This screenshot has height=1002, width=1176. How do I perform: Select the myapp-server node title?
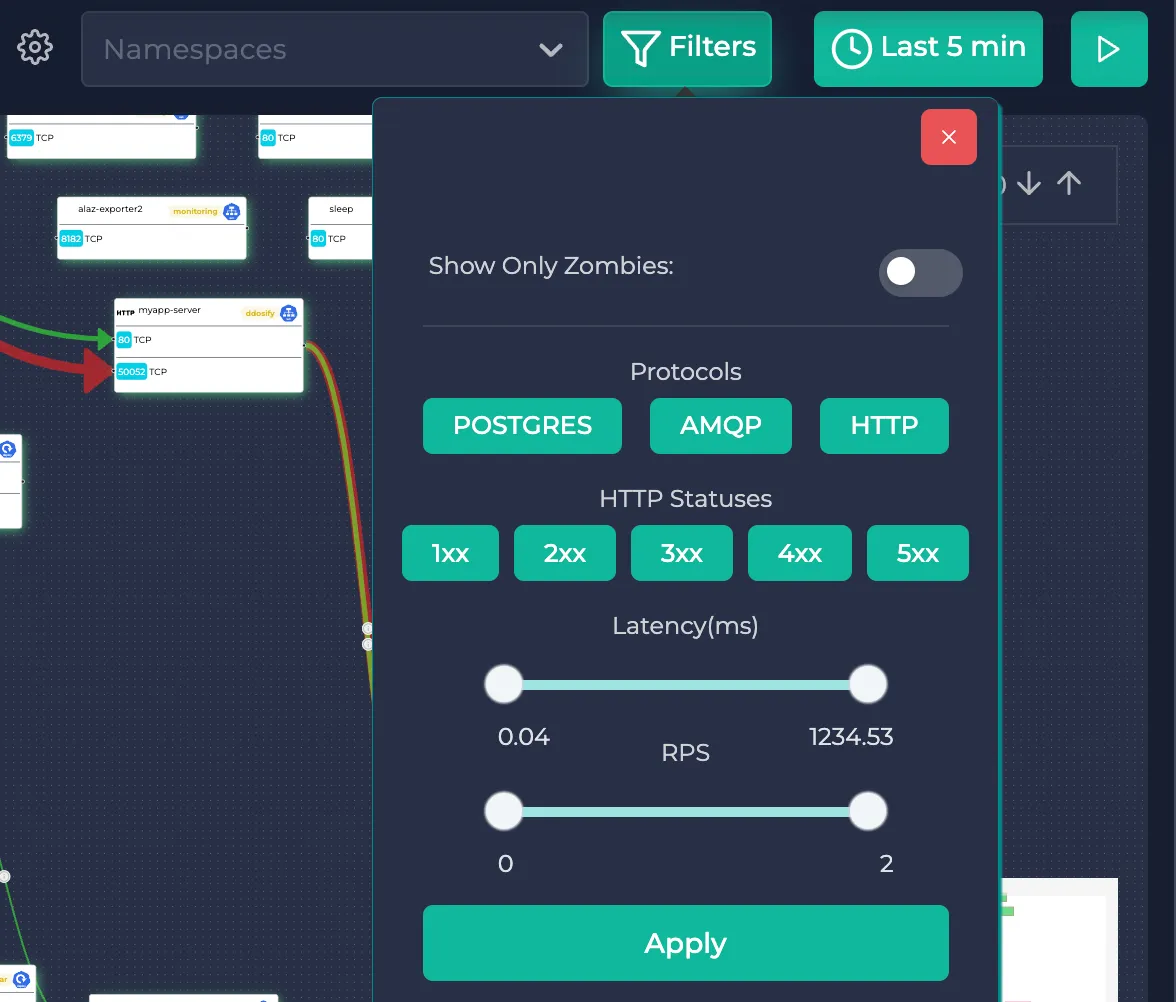(170, 310)
